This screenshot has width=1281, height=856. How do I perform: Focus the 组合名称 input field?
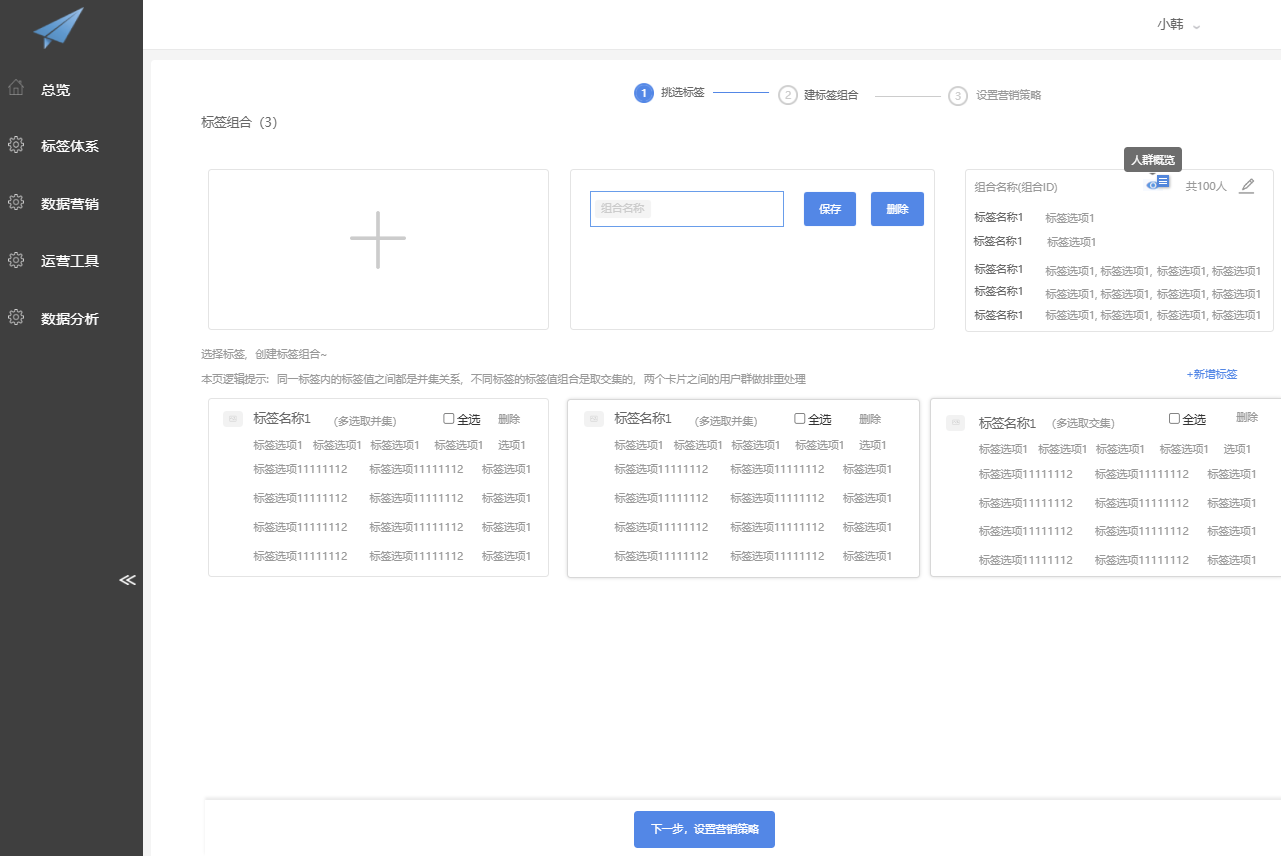[x=687, y=209]
